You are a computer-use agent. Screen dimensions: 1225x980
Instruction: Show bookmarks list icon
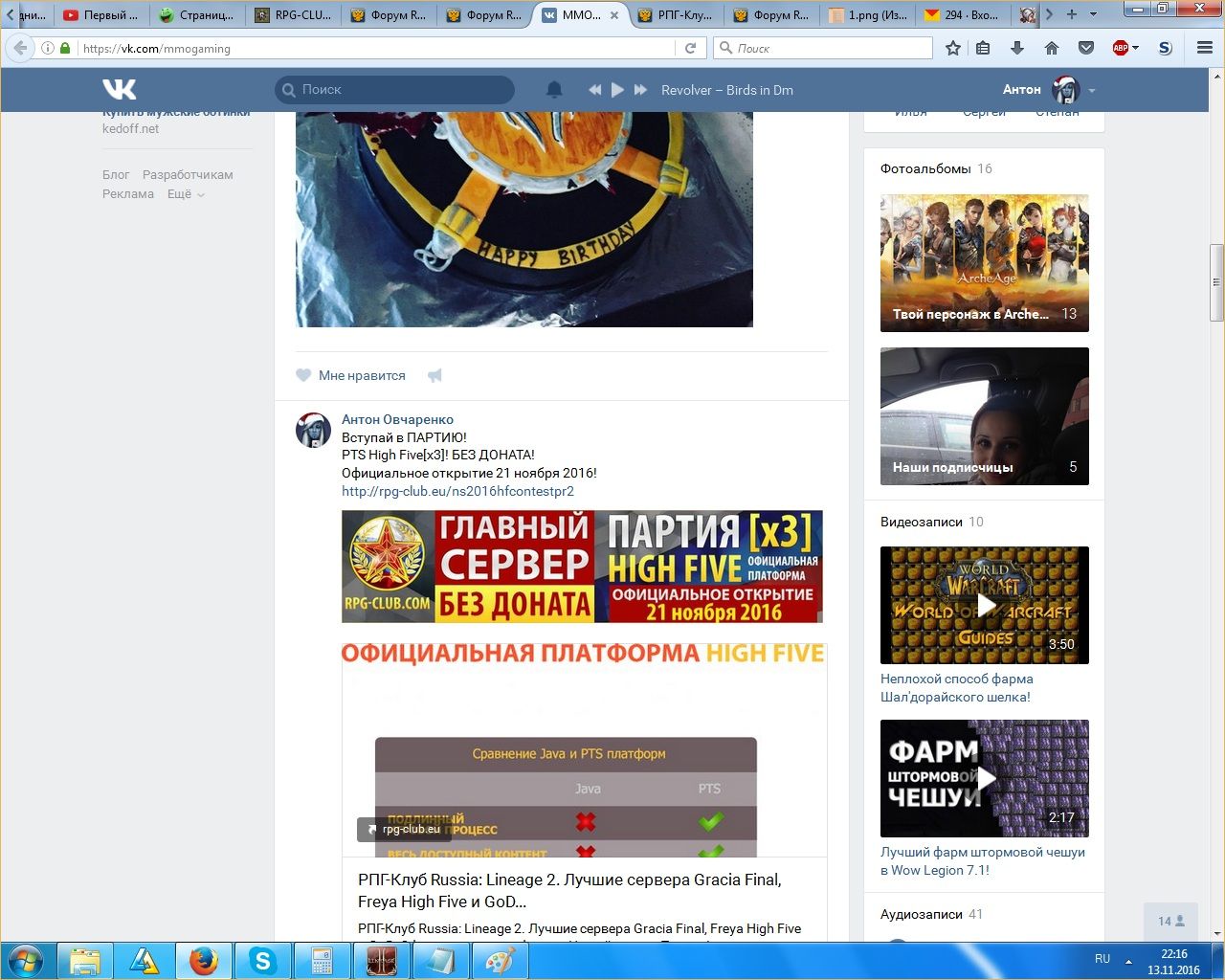tap(983, 48)
